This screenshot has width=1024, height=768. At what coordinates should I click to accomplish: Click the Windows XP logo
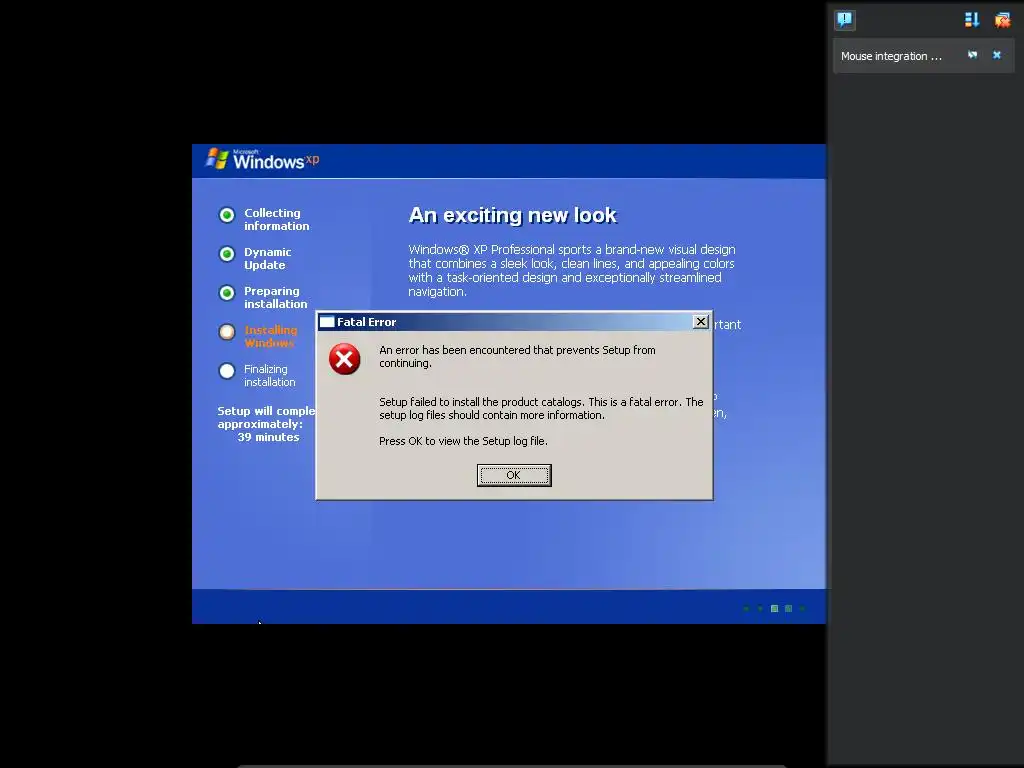coord(262,159)
